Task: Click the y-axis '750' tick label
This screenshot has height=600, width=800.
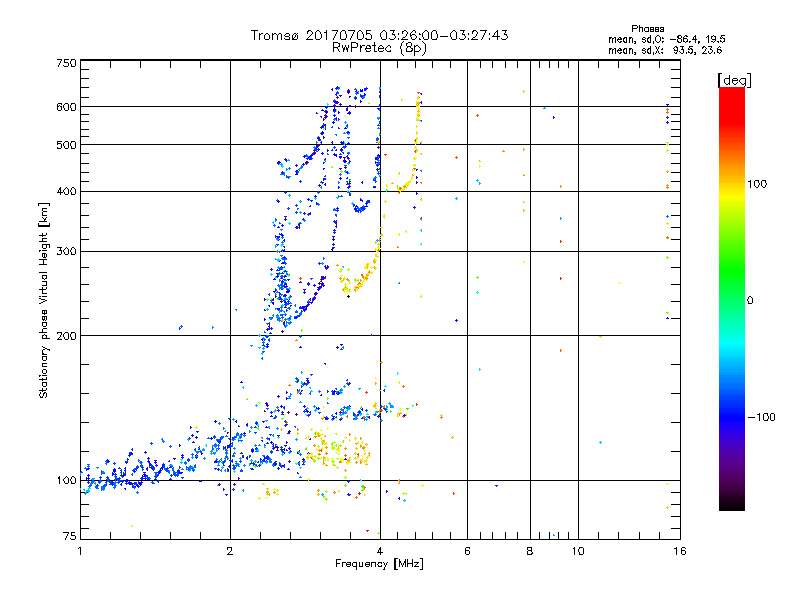Action: coord(66,63)
